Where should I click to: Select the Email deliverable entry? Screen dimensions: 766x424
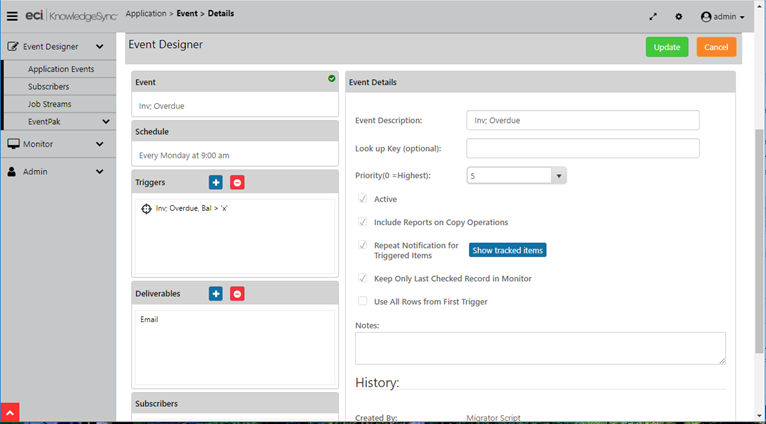[x=149, y=319]
